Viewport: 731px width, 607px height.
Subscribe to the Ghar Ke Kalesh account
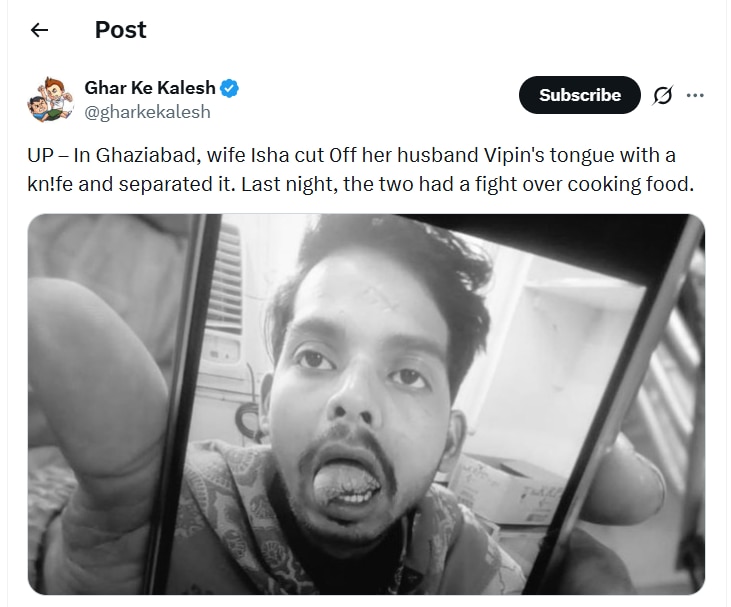click(x=580, y=95)
